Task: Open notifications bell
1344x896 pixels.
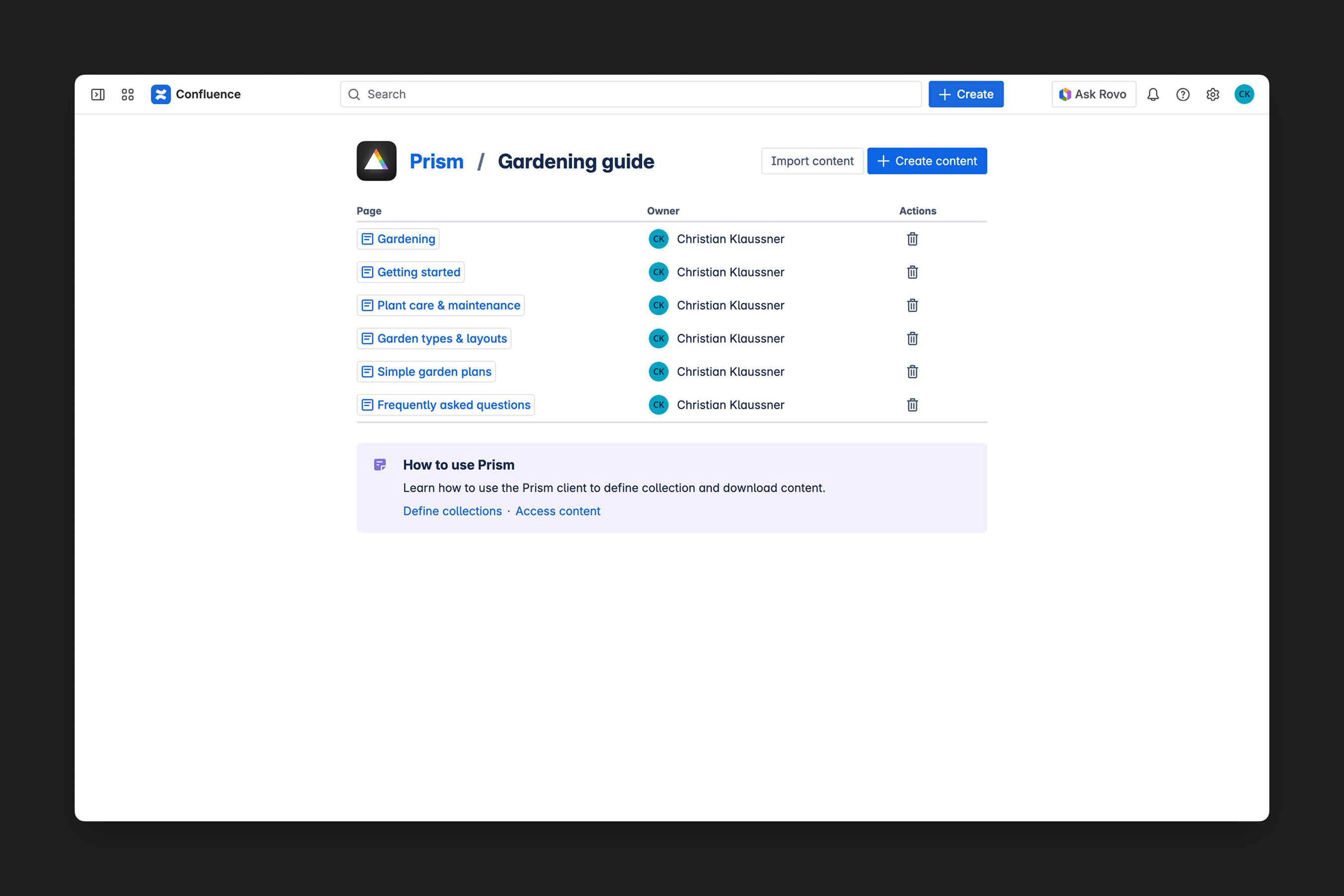Action: [1152, 94]
